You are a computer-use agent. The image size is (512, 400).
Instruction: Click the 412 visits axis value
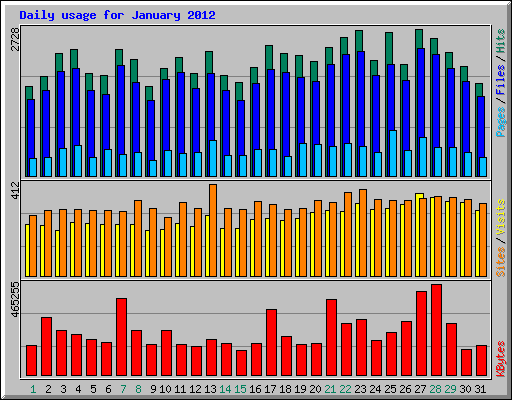tap(15, 190)
